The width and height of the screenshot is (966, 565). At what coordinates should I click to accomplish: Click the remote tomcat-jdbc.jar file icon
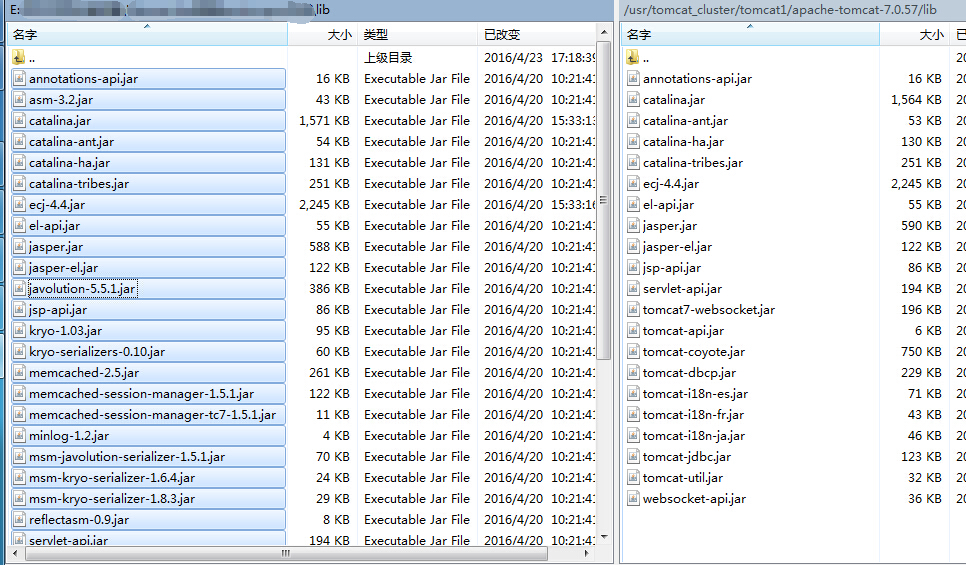[633, 457]
